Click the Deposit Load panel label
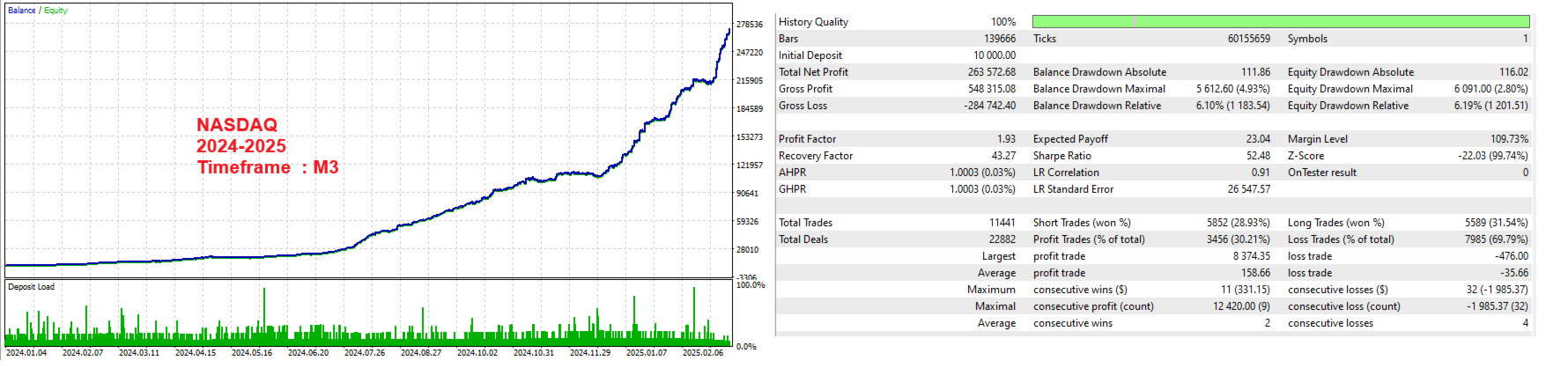 click(x=31, y=287)
